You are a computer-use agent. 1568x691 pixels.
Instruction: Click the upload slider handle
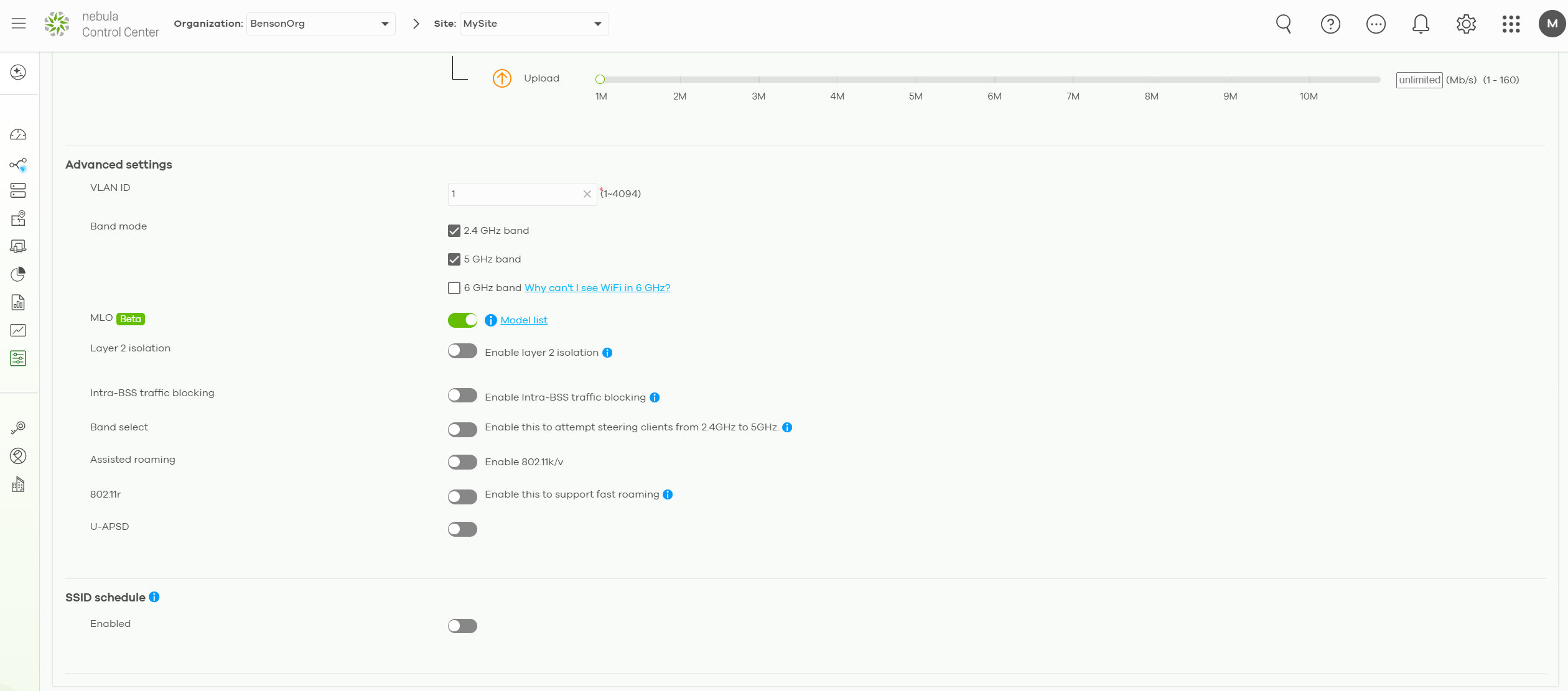(600, 80)
